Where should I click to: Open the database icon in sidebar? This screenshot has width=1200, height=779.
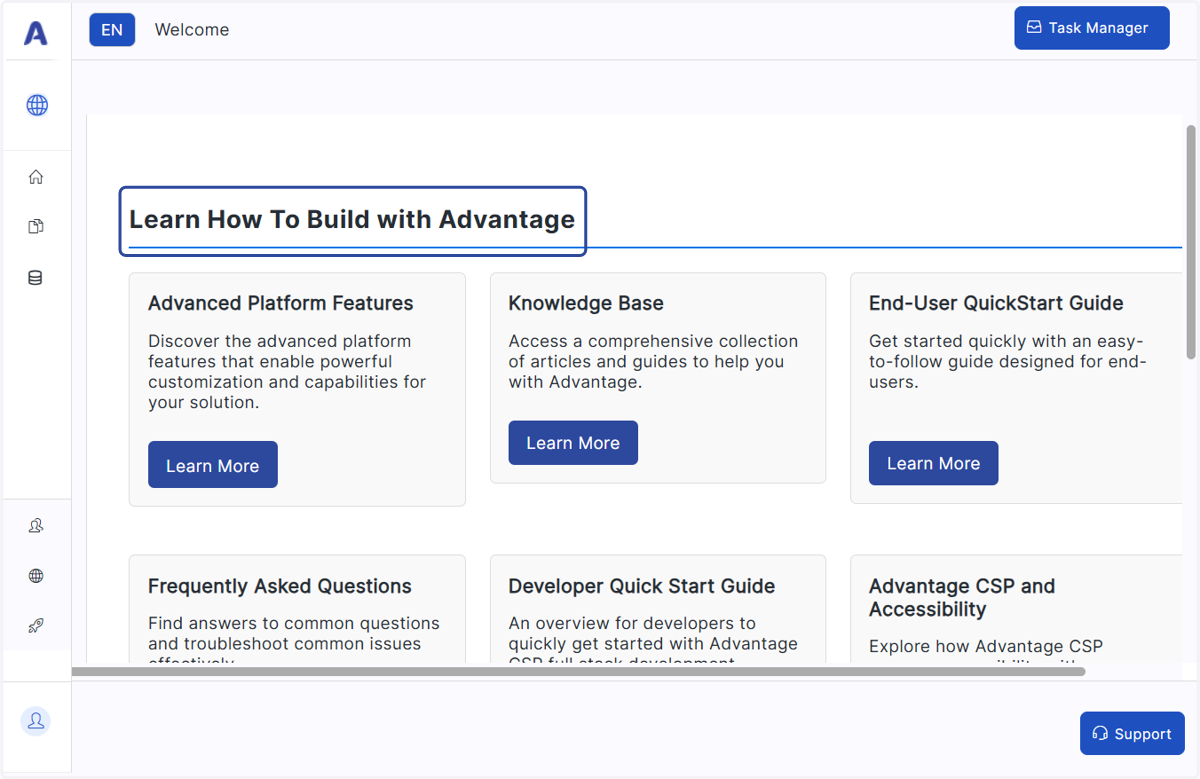click(x=36, y=278)
